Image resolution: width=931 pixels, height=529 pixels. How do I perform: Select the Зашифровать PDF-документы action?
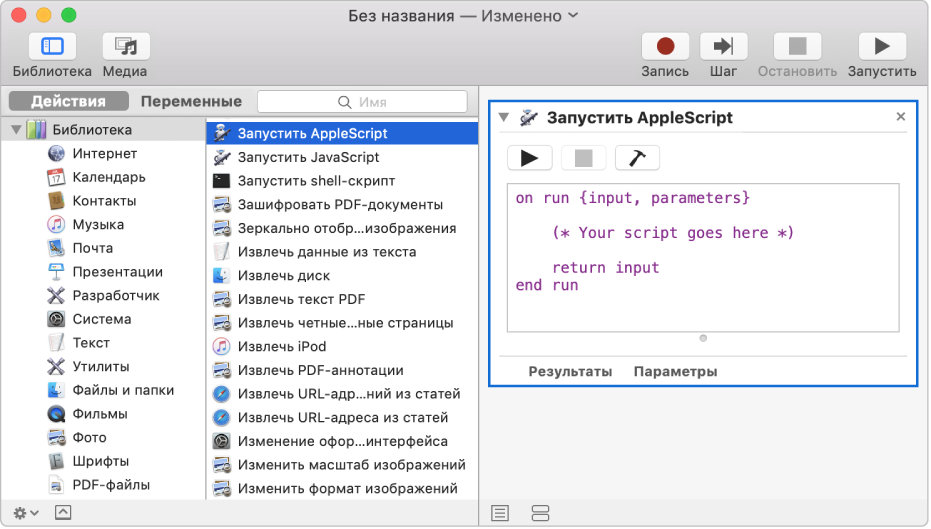click(x=342, y=205)
